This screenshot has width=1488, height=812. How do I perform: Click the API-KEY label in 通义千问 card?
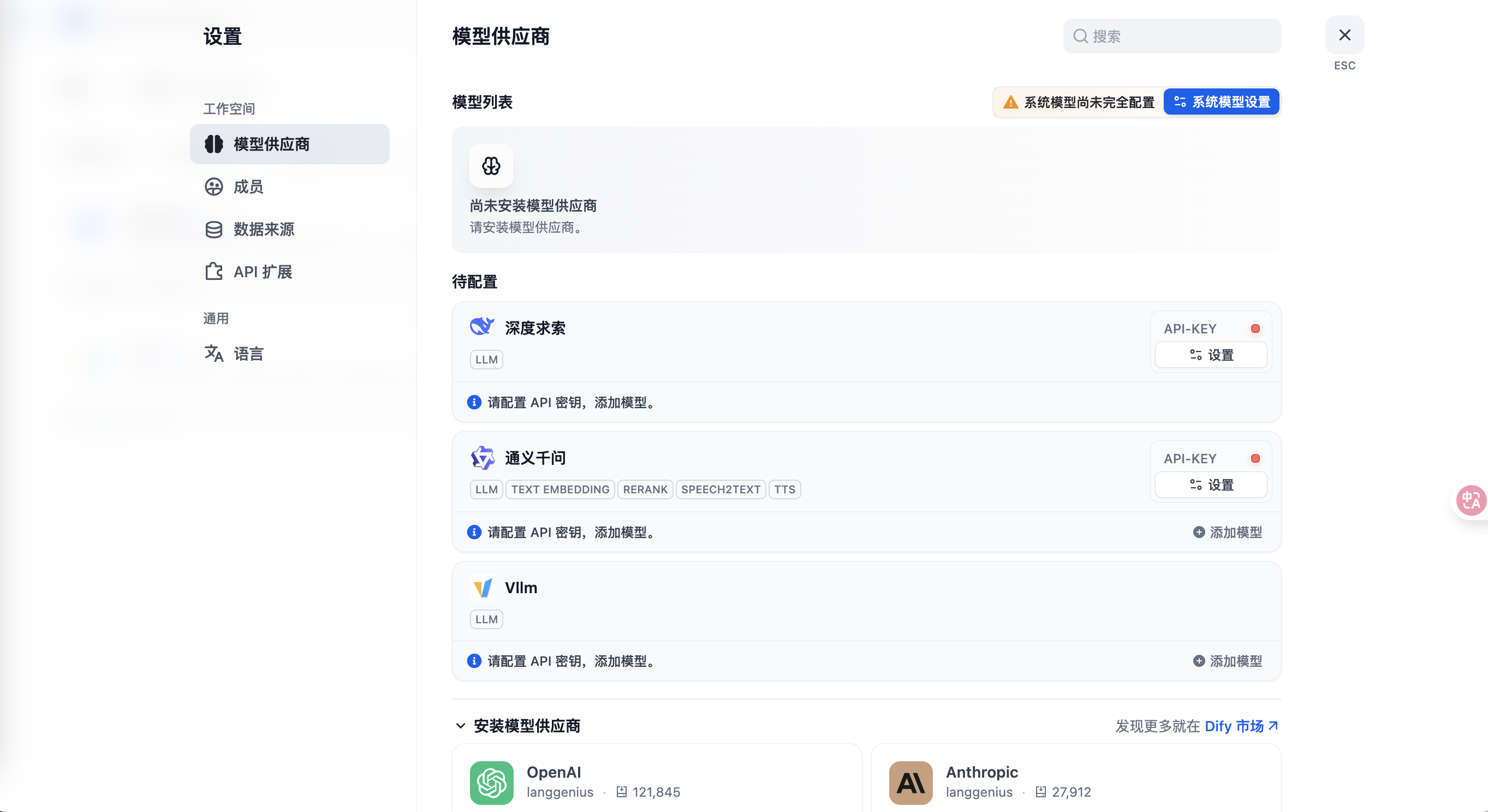pyautogui.click(x=1190, y=458)
